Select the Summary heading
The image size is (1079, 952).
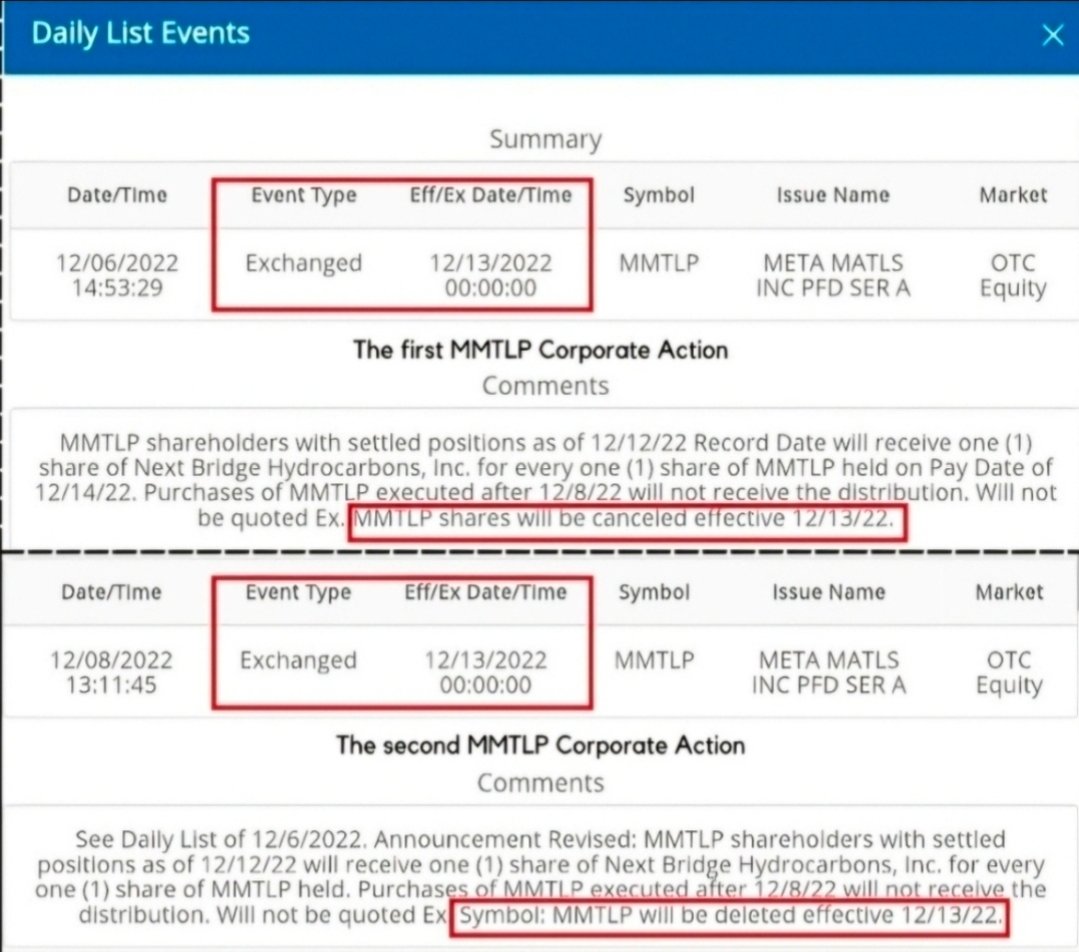[546, 140]
